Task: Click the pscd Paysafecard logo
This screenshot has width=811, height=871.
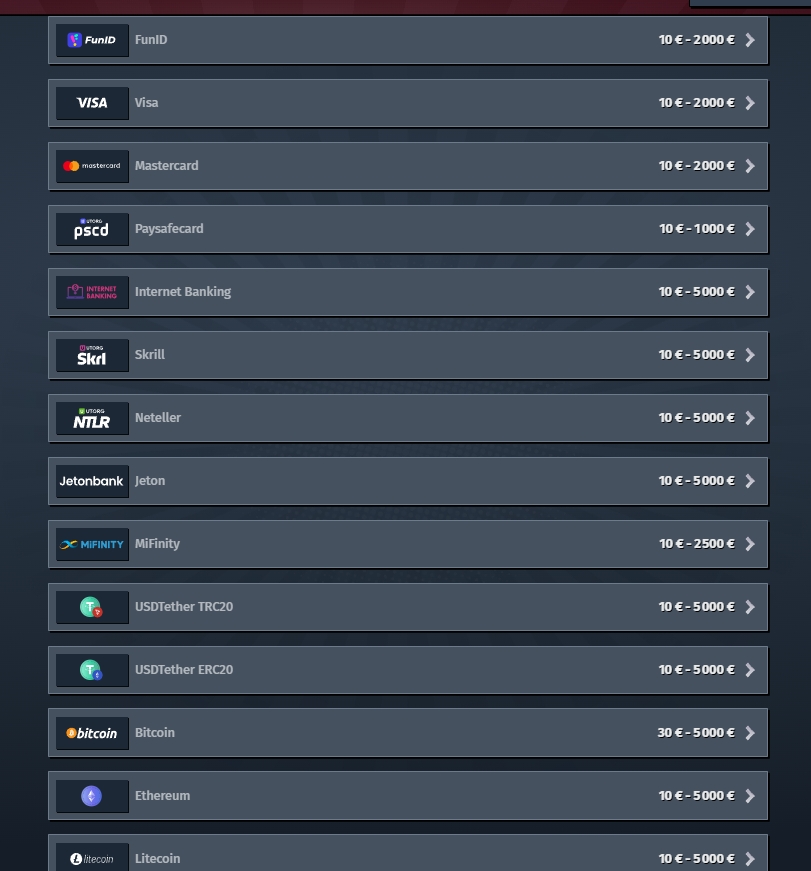Action: coord(92,229)
